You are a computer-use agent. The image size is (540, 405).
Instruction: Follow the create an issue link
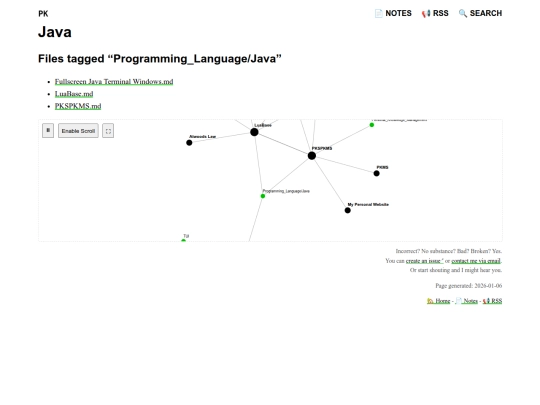click(x=424, y=261)
